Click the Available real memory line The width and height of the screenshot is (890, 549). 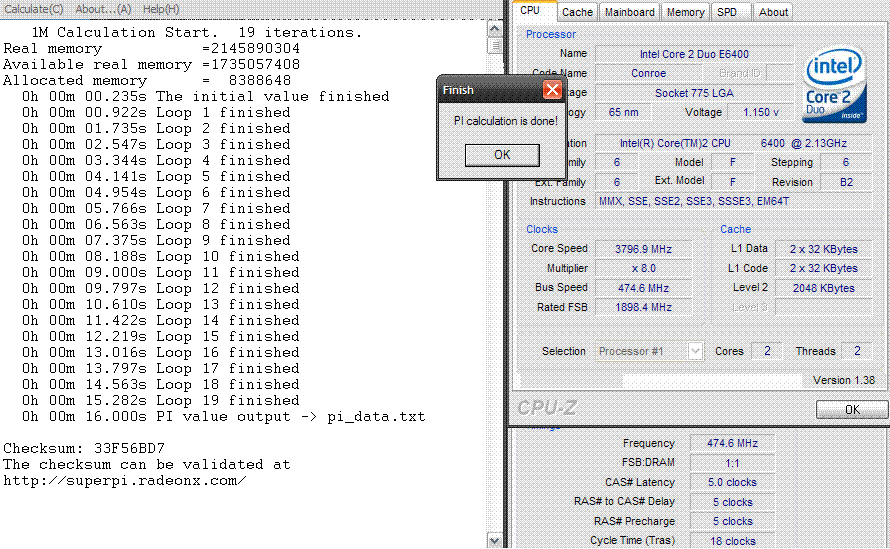coord(152,65)
